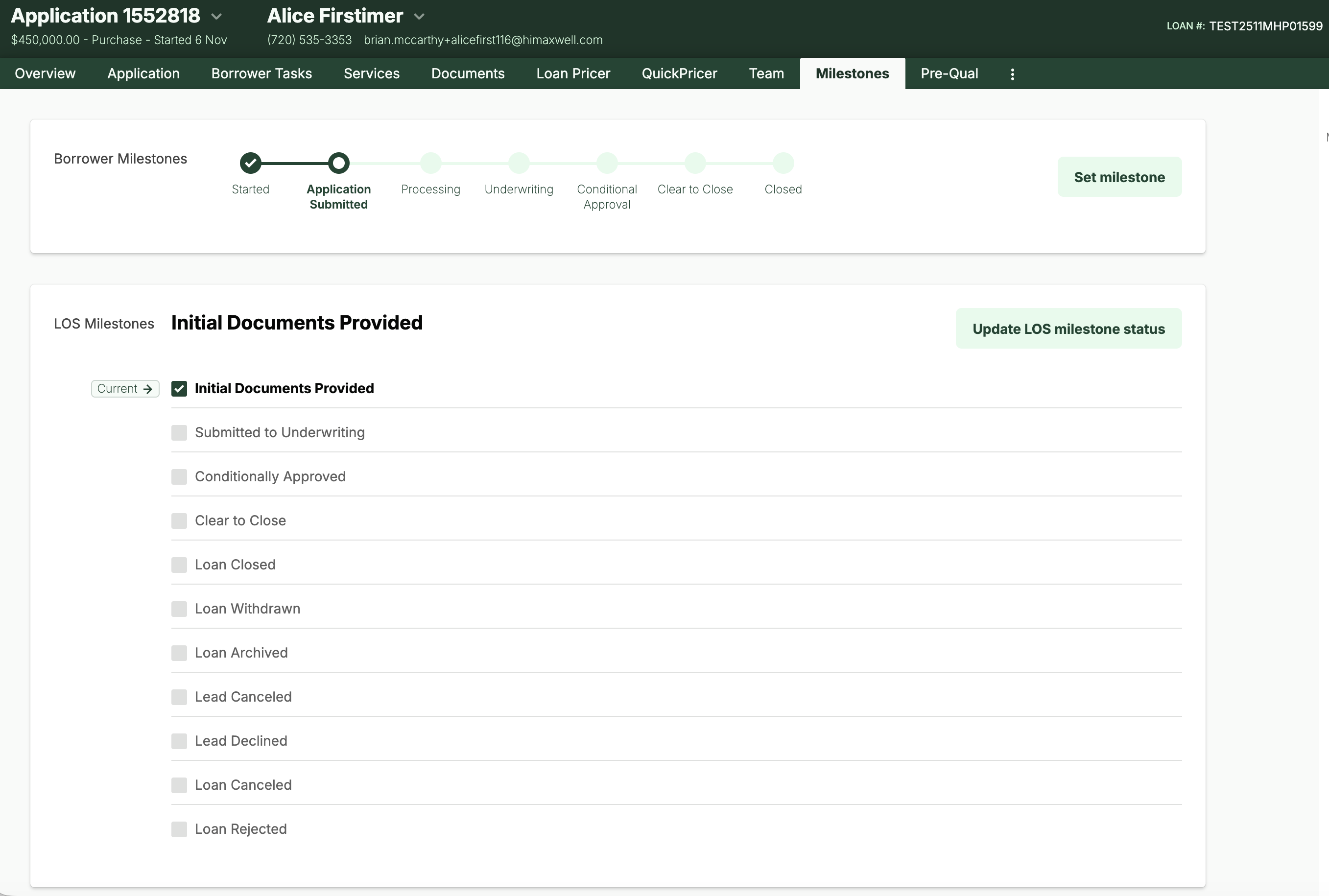Viewport: 1329px width, 896px height.
Task: Tick the Loan Withdrawn checkbox
Action: coord(179,609)
